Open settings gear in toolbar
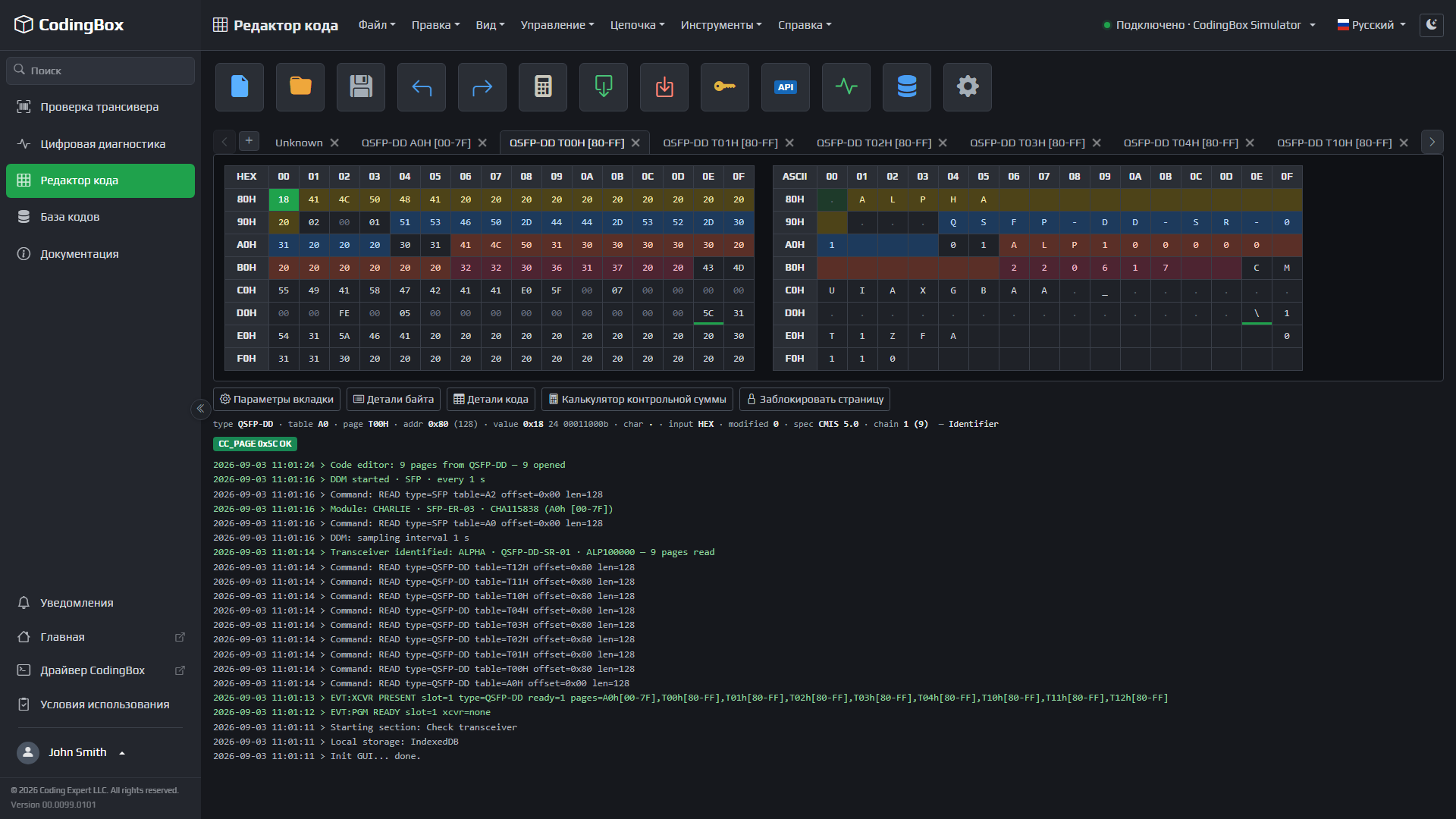The width and height of the screenshot is (1456, 819). pos(968,87)
